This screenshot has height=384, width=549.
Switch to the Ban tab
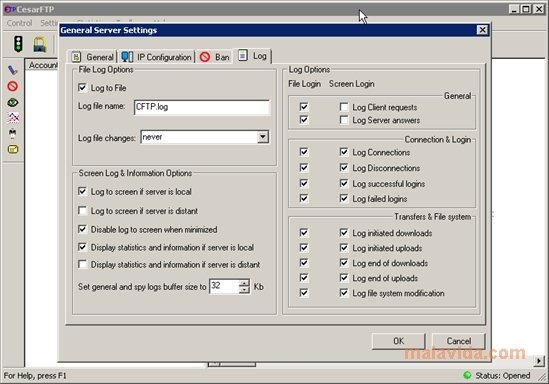pyautogui.click(x=214, y=57)
